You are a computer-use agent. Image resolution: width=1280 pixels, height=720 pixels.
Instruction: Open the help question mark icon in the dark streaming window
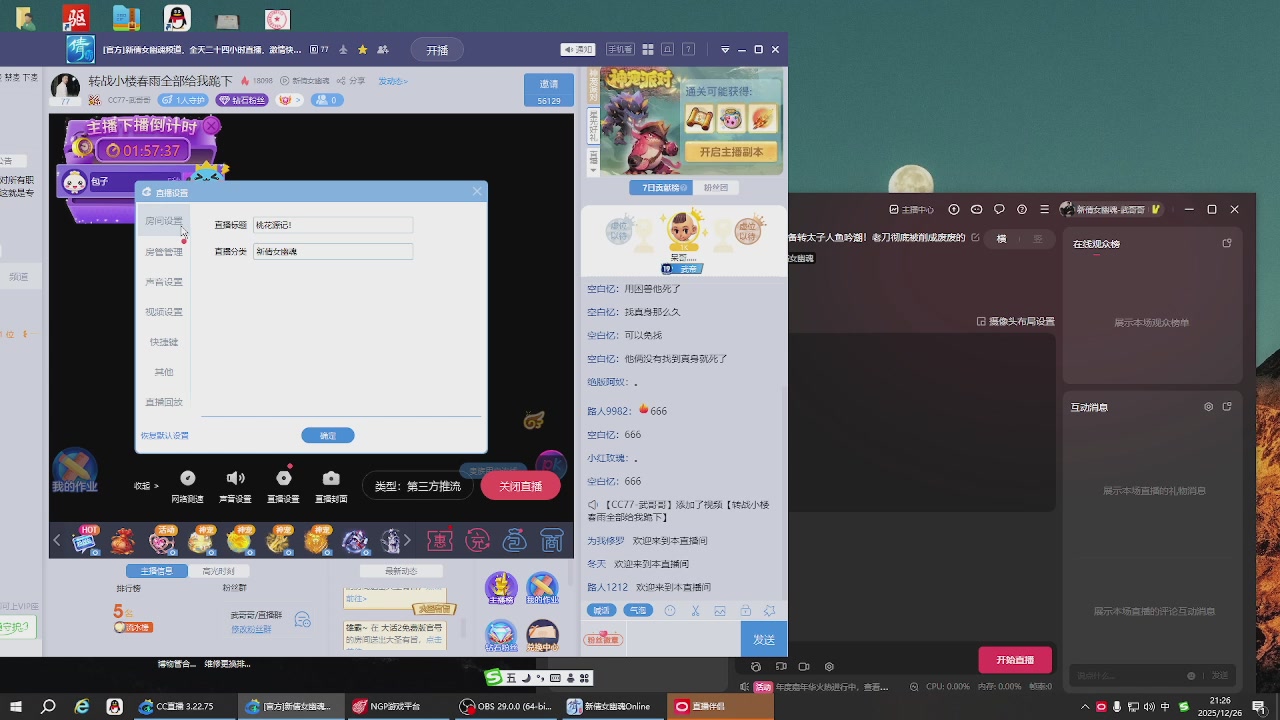coord(1021,210)
